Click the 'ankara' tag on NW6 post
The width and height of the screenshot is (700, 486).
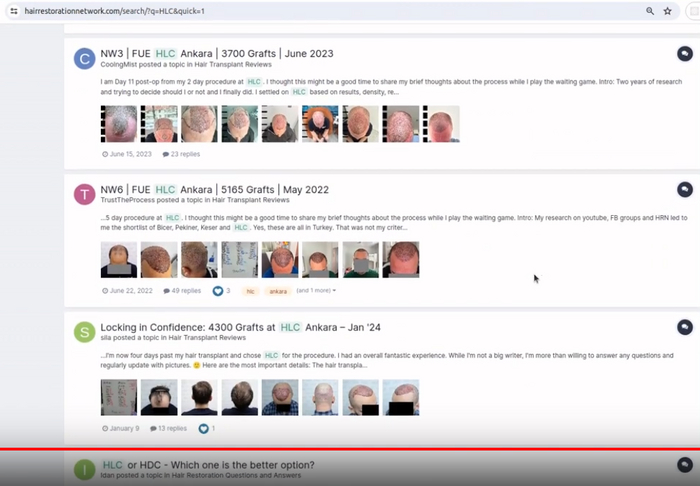tap(278, 291)
